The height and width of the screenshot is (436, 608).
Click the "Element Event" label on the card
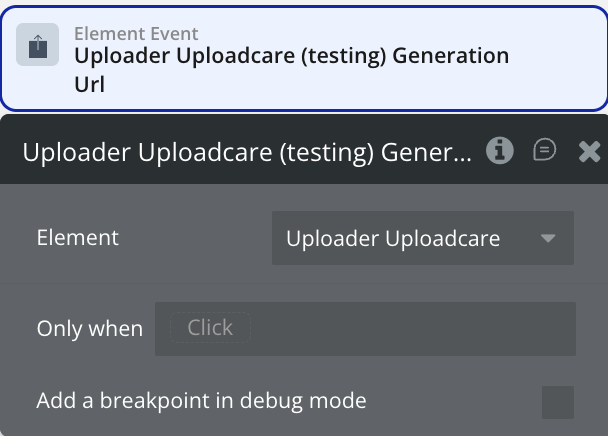click(x=136, y=34)
